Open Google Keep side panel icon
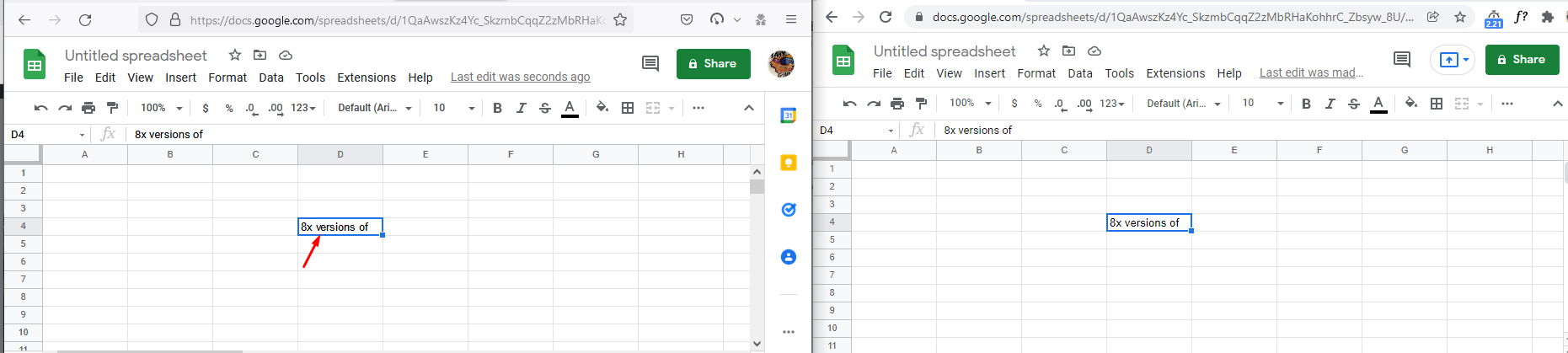 [789, 163]
